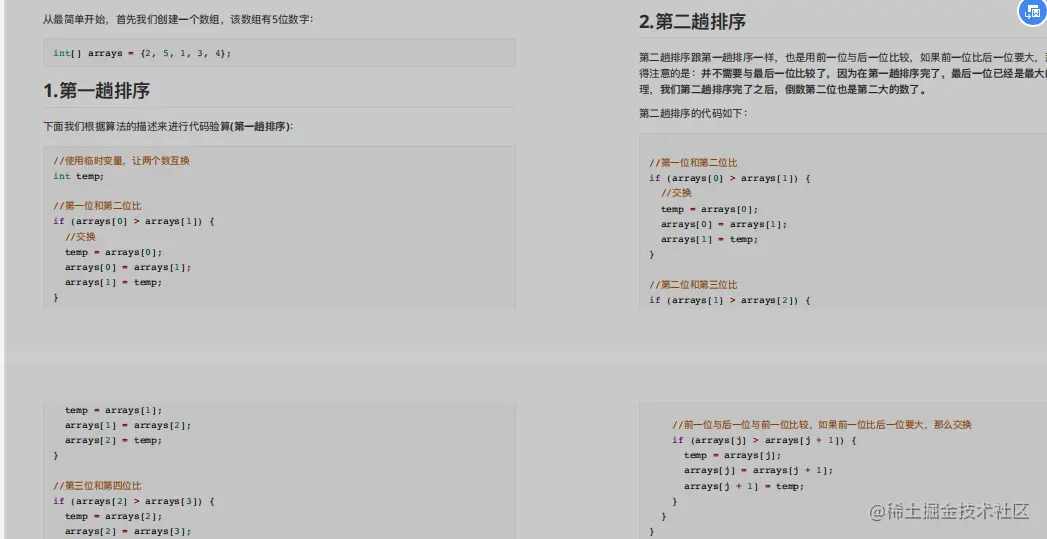Click the line "if (arrays[1] > arrays[2]) {"

729,301
